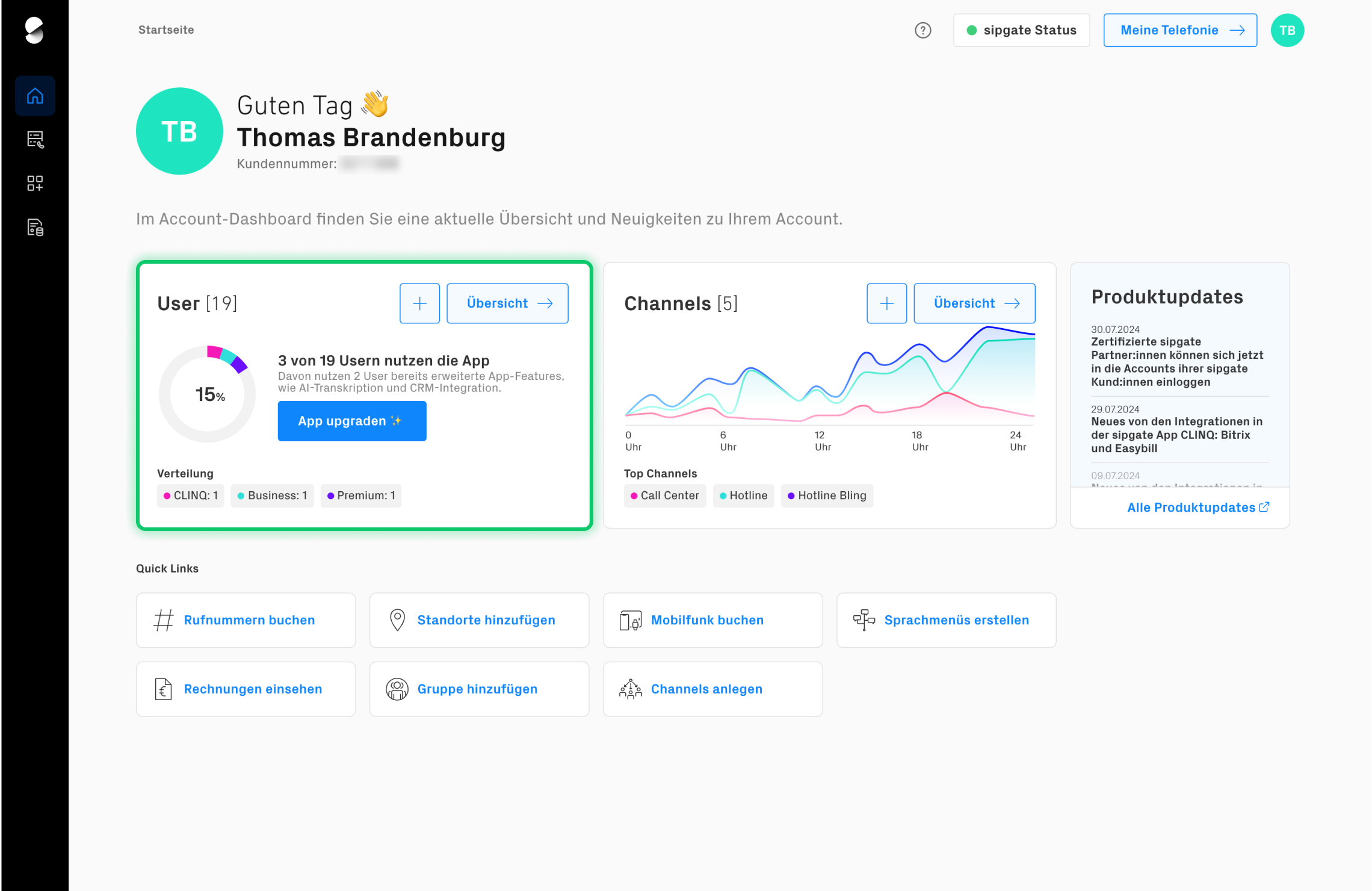The image size is (1372, 891).
Task: Open the Übersicht link in the User card
Action: (x=507, y=303)
